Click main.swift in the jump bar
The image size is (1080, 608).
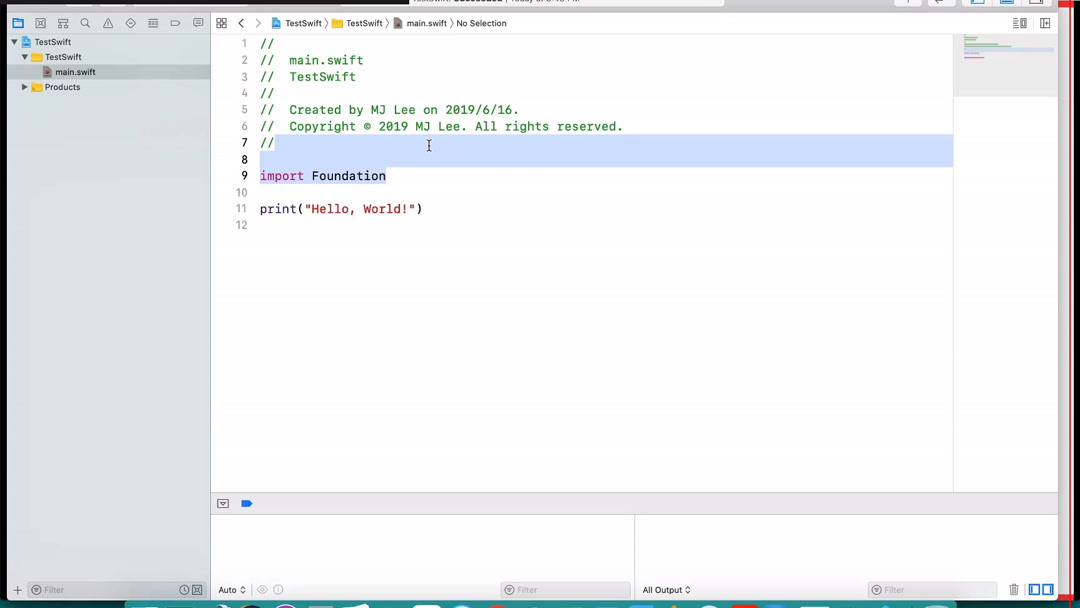pos(426,23)
